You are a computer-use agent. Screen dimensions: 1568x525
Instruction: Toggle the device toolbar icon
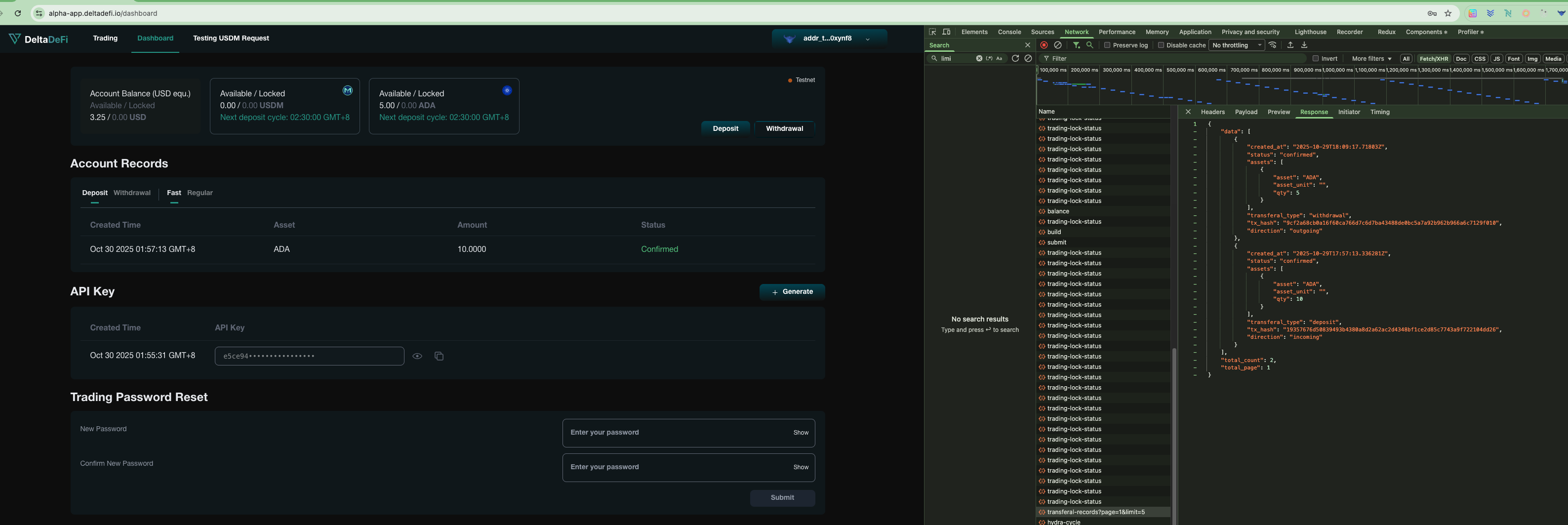coord(947,32)
